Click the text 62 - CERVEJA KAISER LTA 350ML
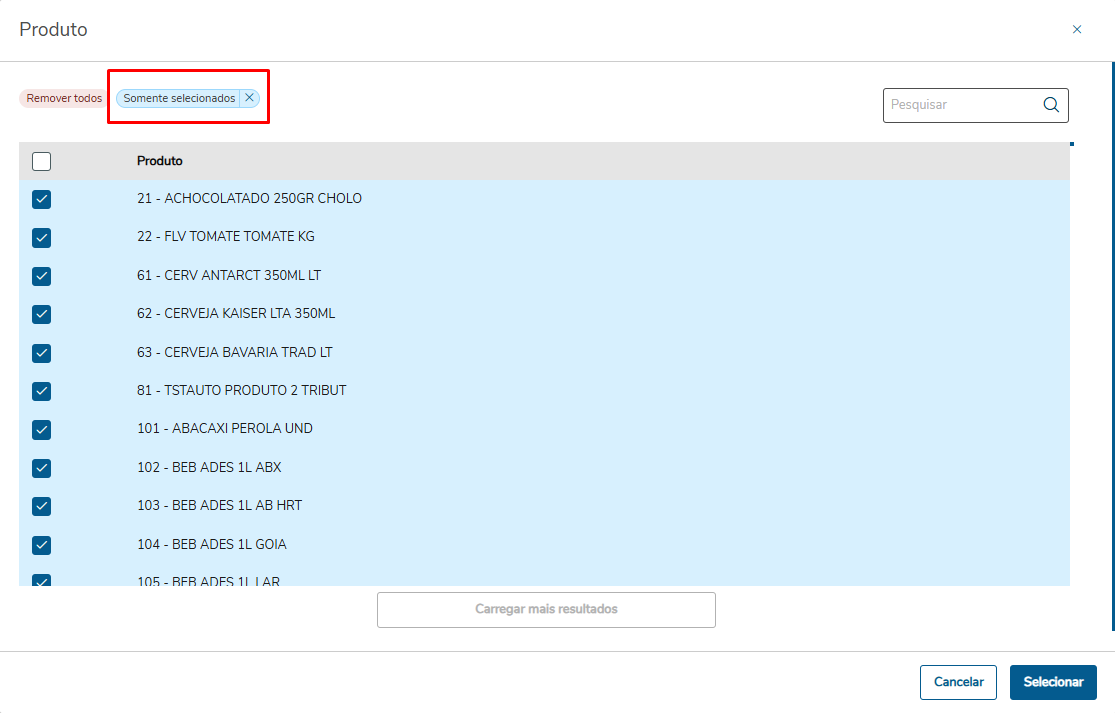1115x713 pixels. 236,313
